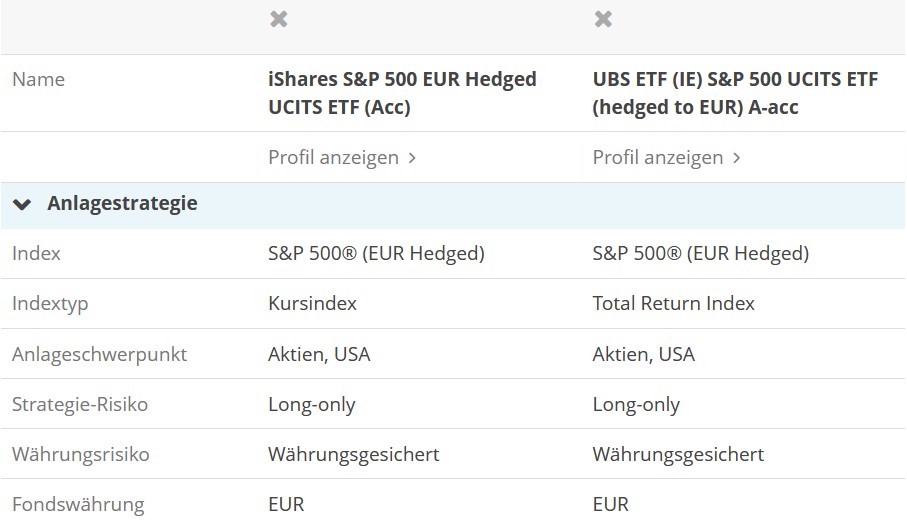Click the Währungsrisiko row label
907x527 pixels.
81,454
